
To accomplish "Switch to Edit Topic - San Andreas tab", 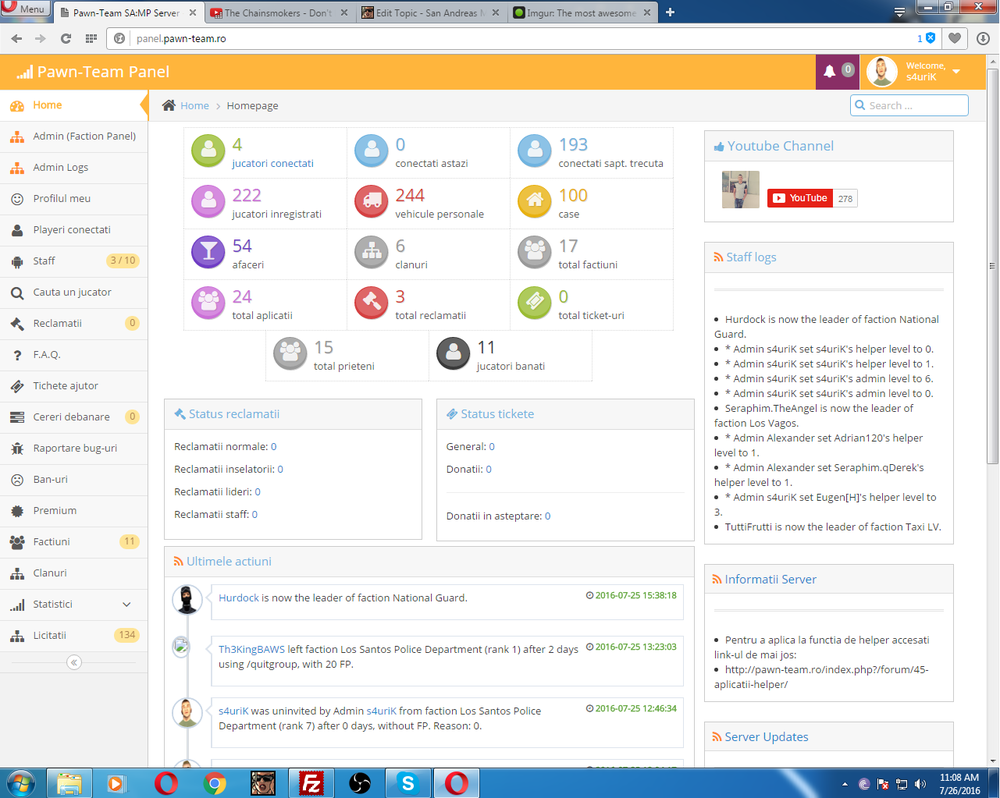I will tap(430, 12).
